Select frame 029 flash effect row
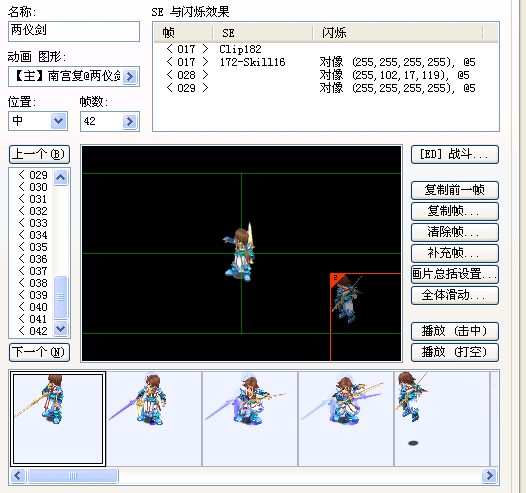Viewport: 526px width, 493px height. [325, 88]
